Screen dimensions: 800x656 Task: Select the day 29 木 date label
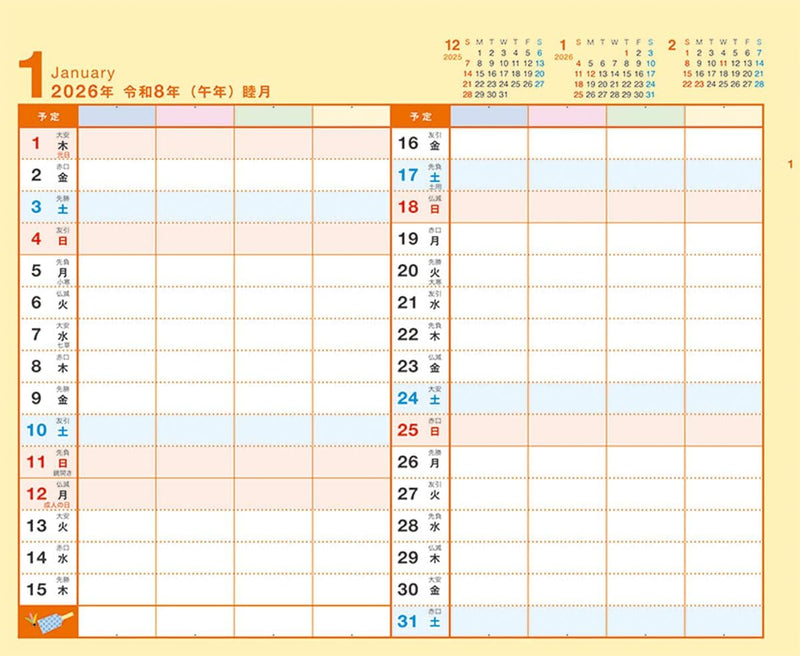[x=420, y=557]
